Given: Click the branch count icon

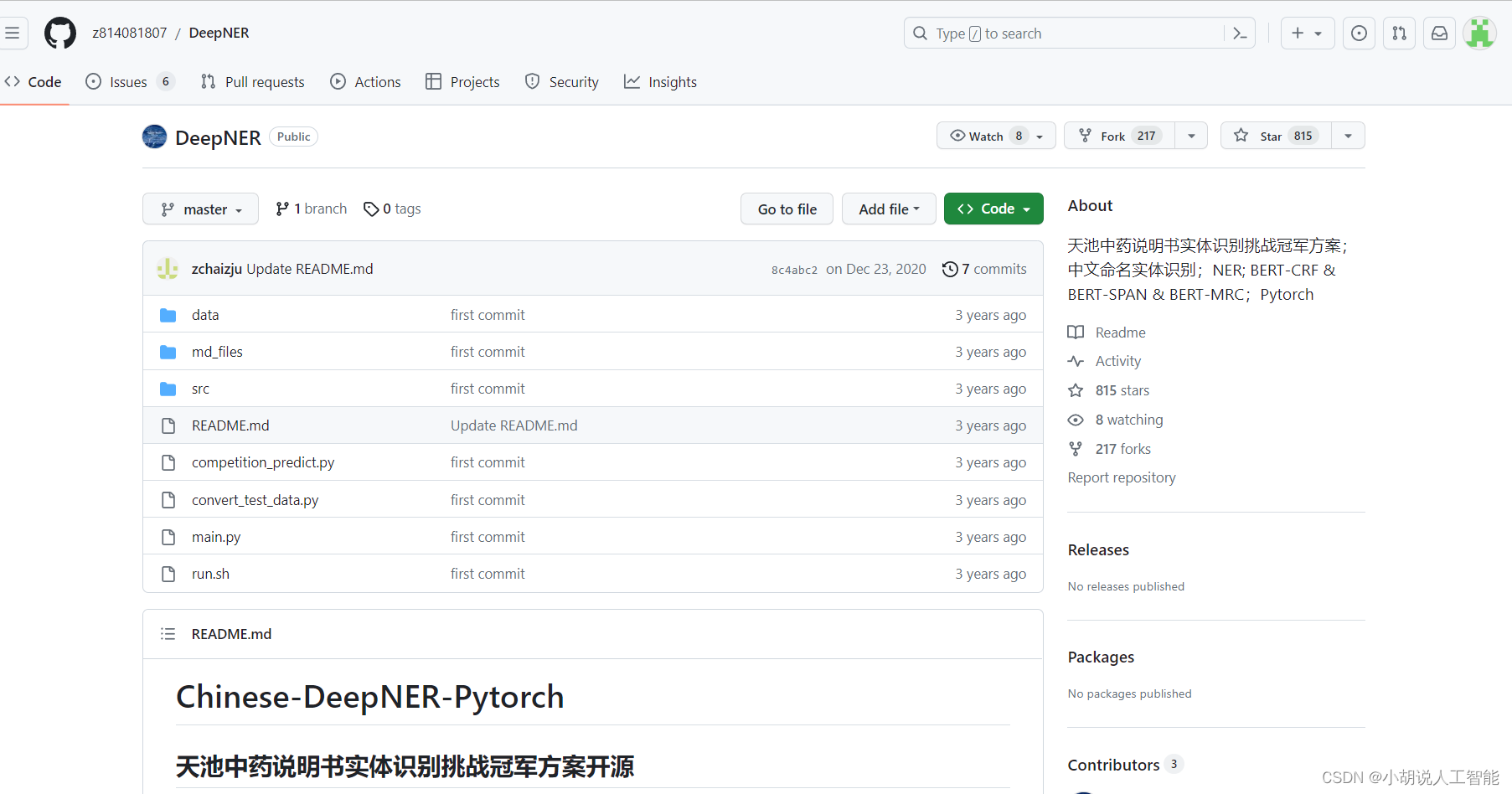Looking at the screenshot, I should tap(282, 209).
